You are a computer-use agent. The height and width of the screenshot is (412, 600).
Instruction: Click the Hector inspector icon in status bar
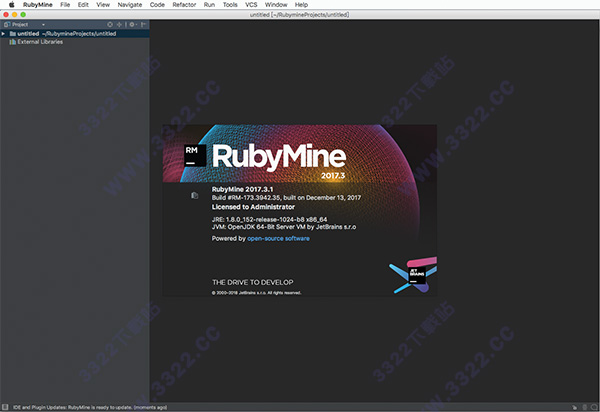pyautogui.click(x=585, y=407)
